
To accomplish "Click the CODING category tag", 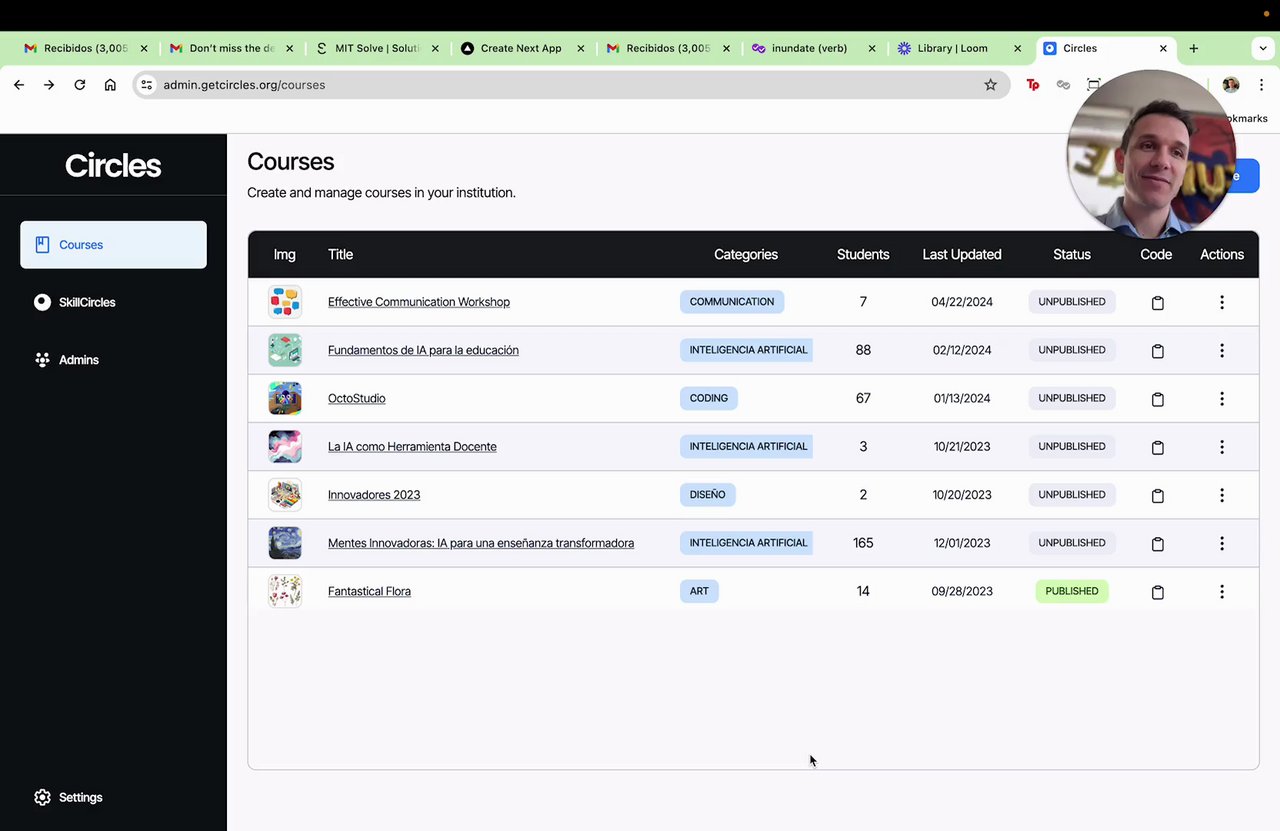I will point(709,398).
